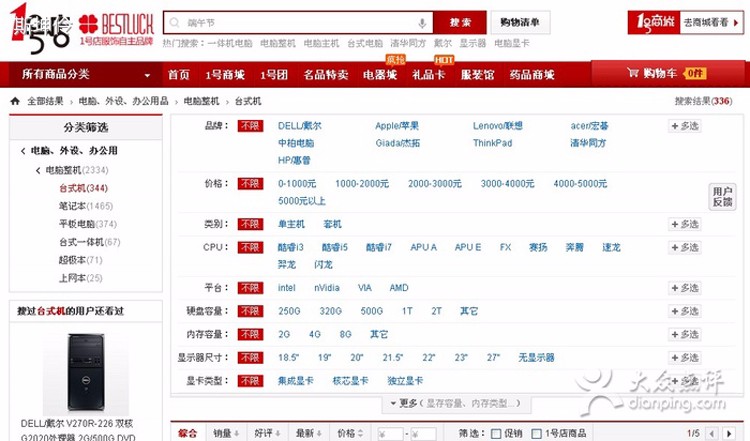Open 药品商城 navigation item
The image size is (750, 441).
point(532,75)
